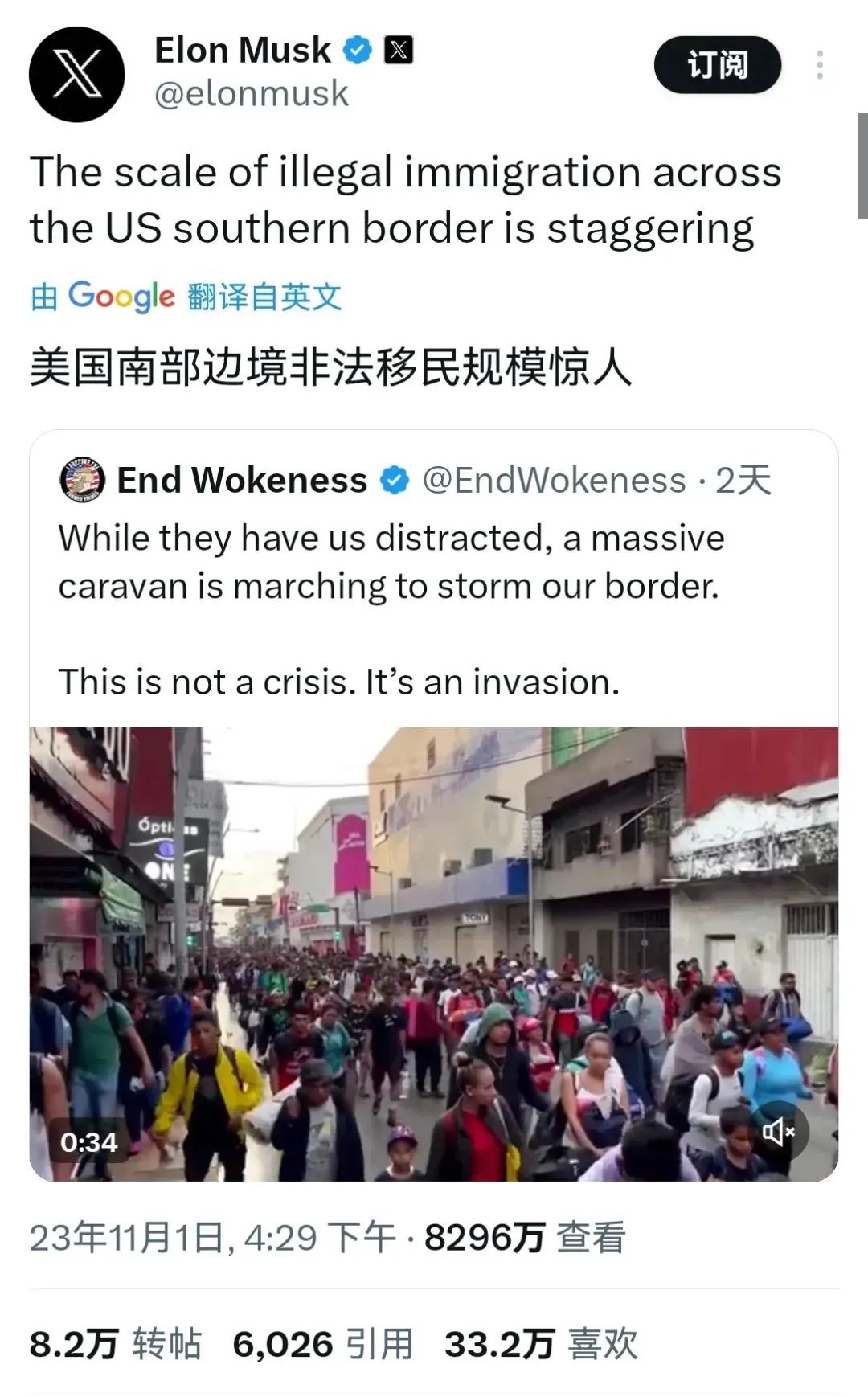Click Elon Musk's blue verified badge
The height and width of the screenshot is (1397, 868).
pyautogui.click(x=357, y=50)
